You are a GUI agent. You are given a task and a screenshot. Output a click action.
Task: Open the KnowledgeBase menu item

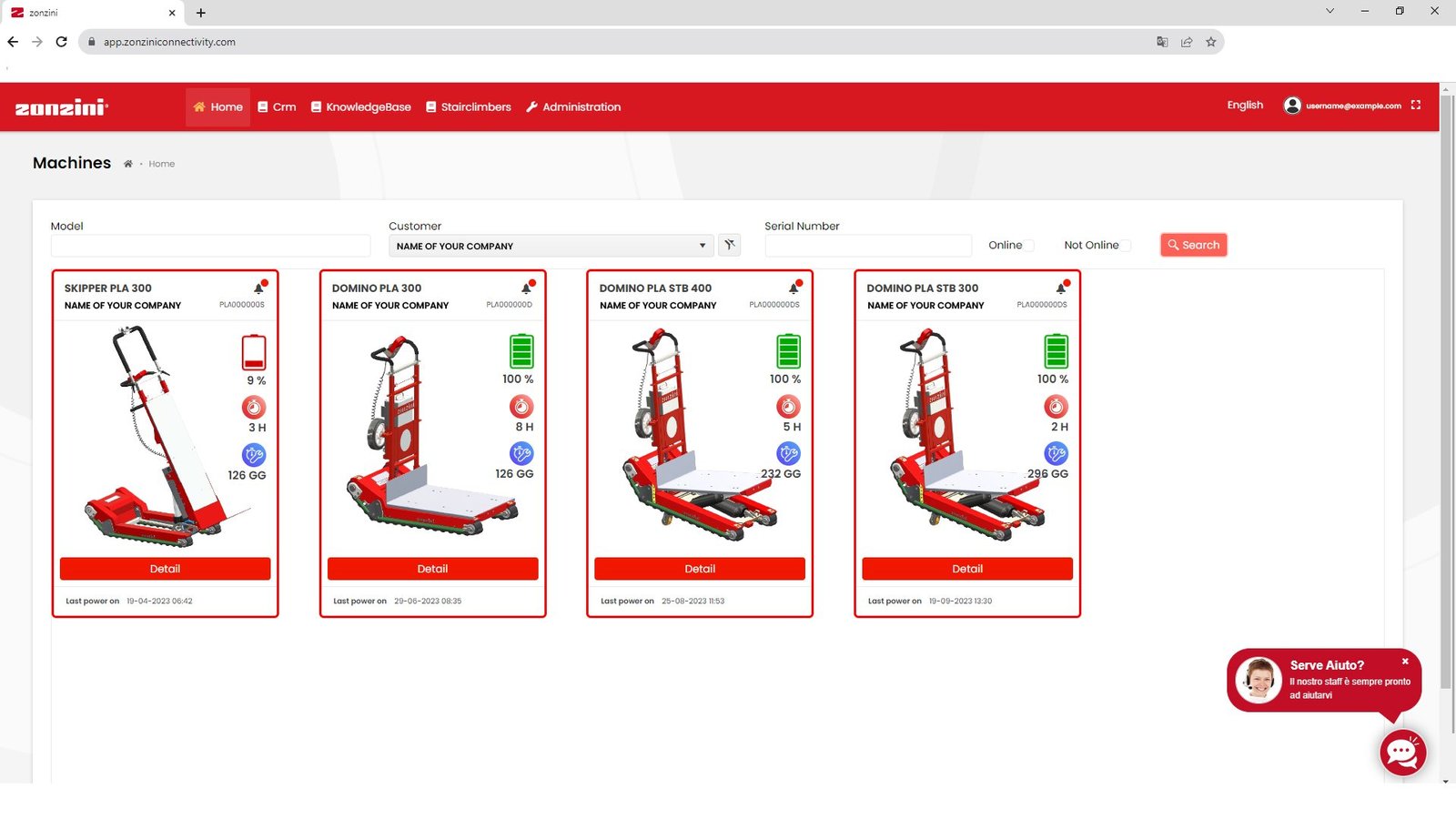point(361,107)
